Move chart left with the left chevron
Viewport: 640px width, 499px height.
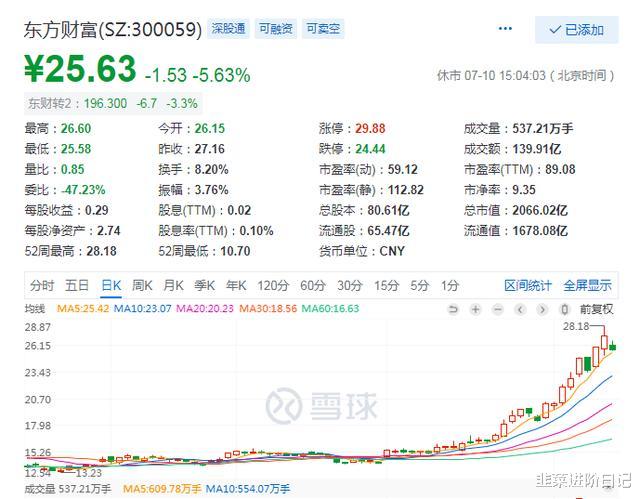[520, 310]
